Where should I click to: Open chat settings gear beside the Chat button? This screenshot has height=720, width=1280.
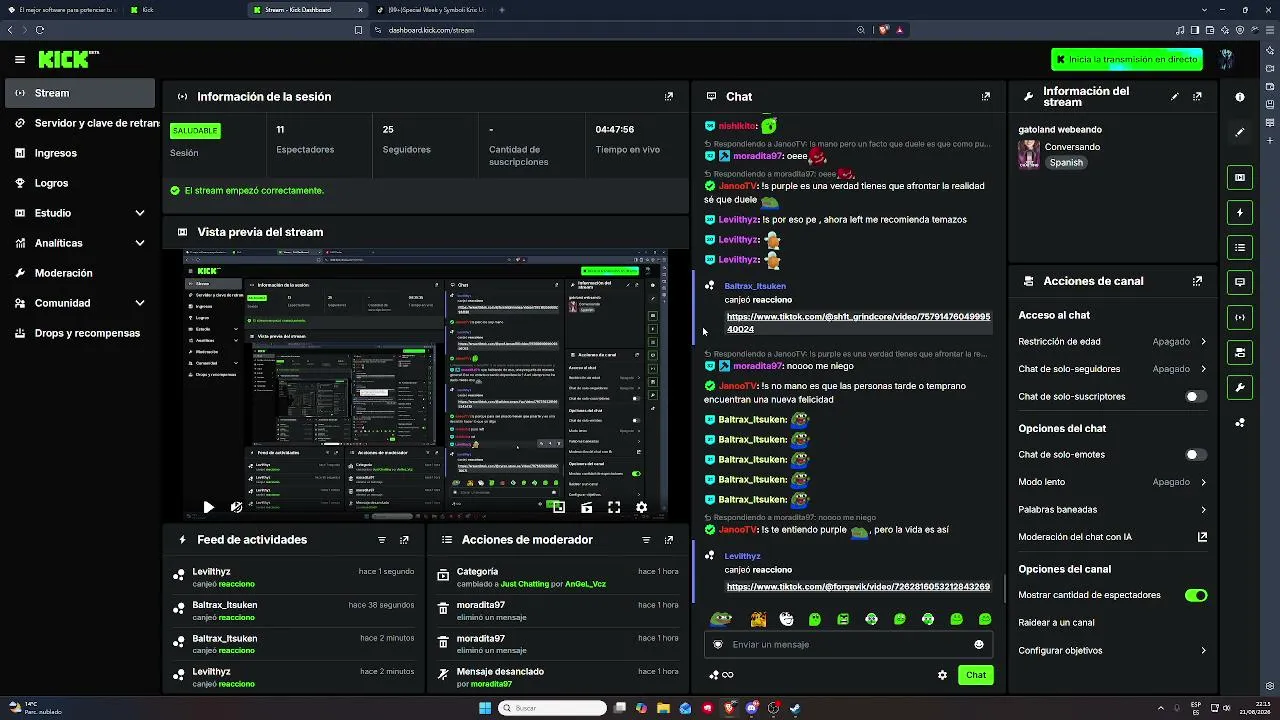942,675
